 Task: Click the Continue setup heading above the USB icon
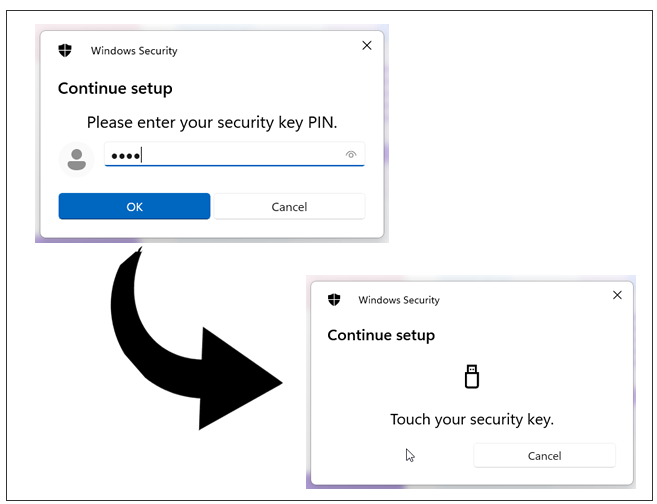381,335
